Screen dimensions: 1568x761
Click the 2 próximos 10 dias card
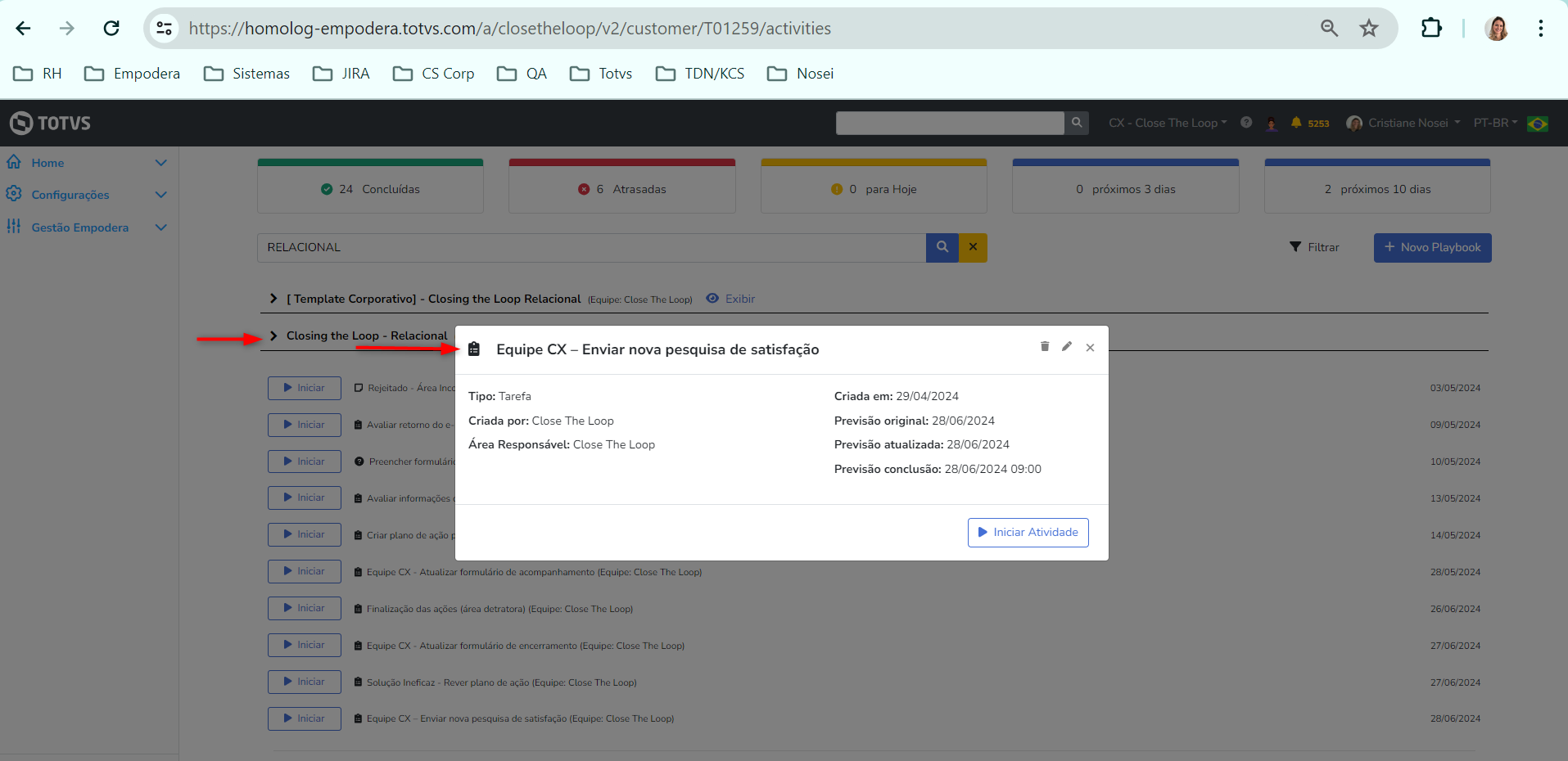coord(1377,187)
